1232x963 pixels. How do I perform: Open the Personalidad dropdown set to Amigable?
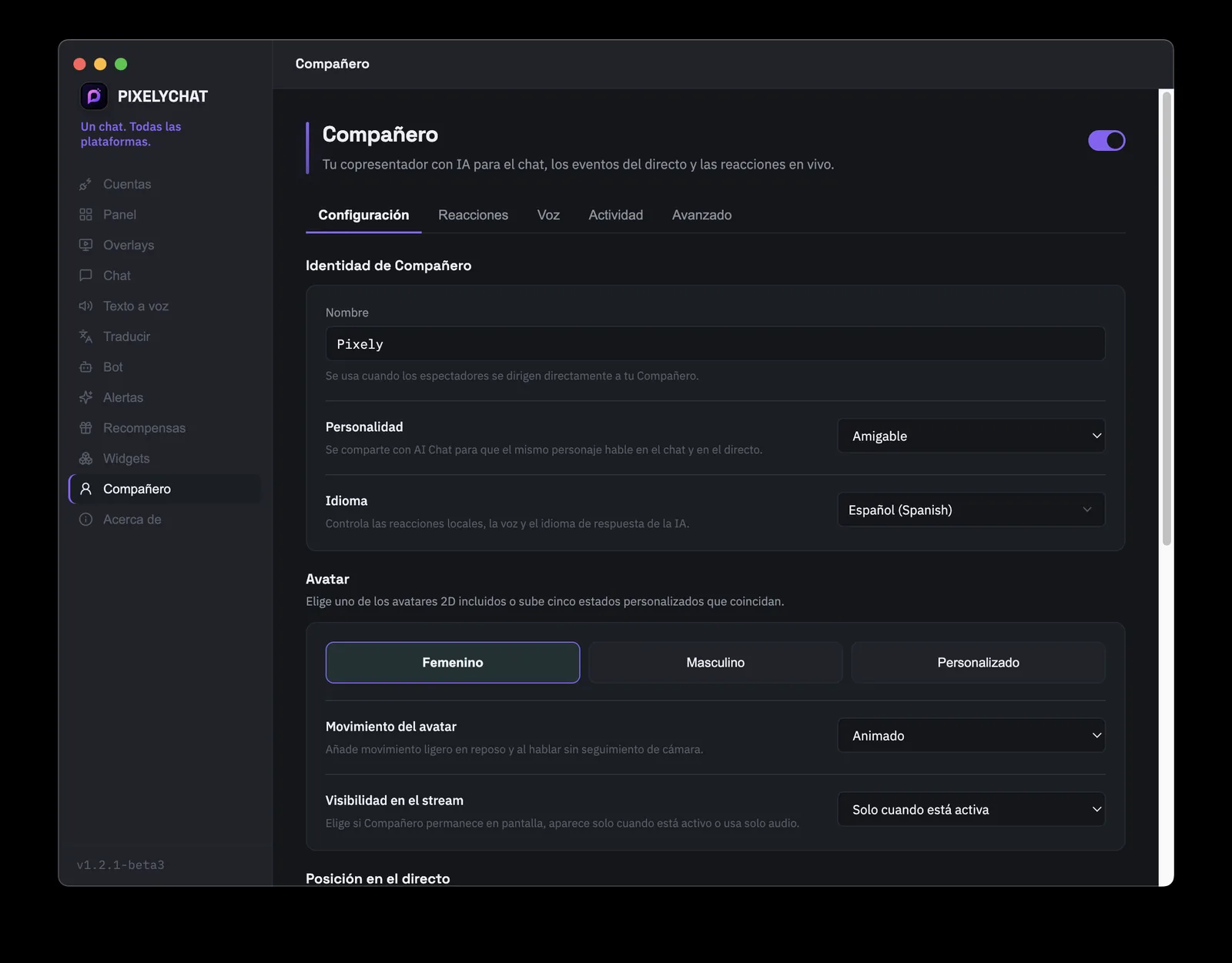point(972,436)
